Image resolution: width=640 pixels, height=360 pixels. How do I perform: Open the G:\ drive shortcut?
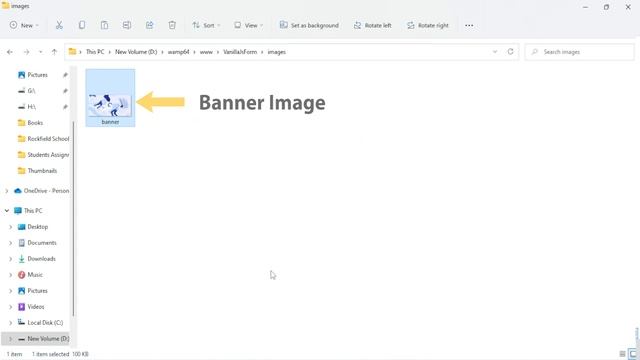31,91
